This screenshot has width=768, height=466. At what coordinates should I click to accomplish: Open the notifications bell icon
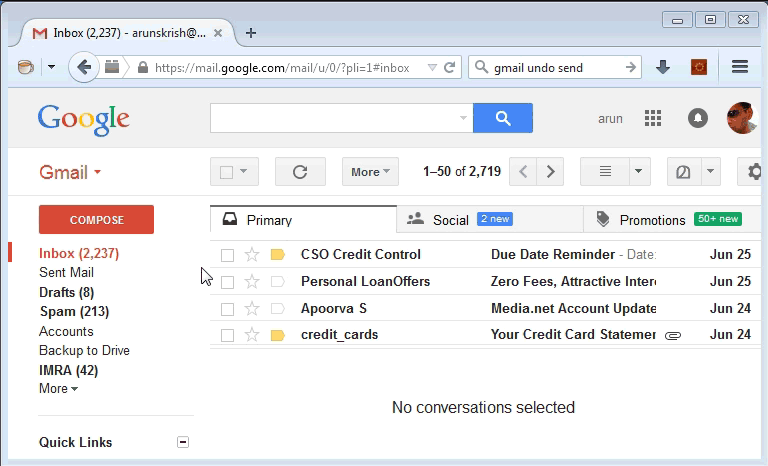click(697, 118)
